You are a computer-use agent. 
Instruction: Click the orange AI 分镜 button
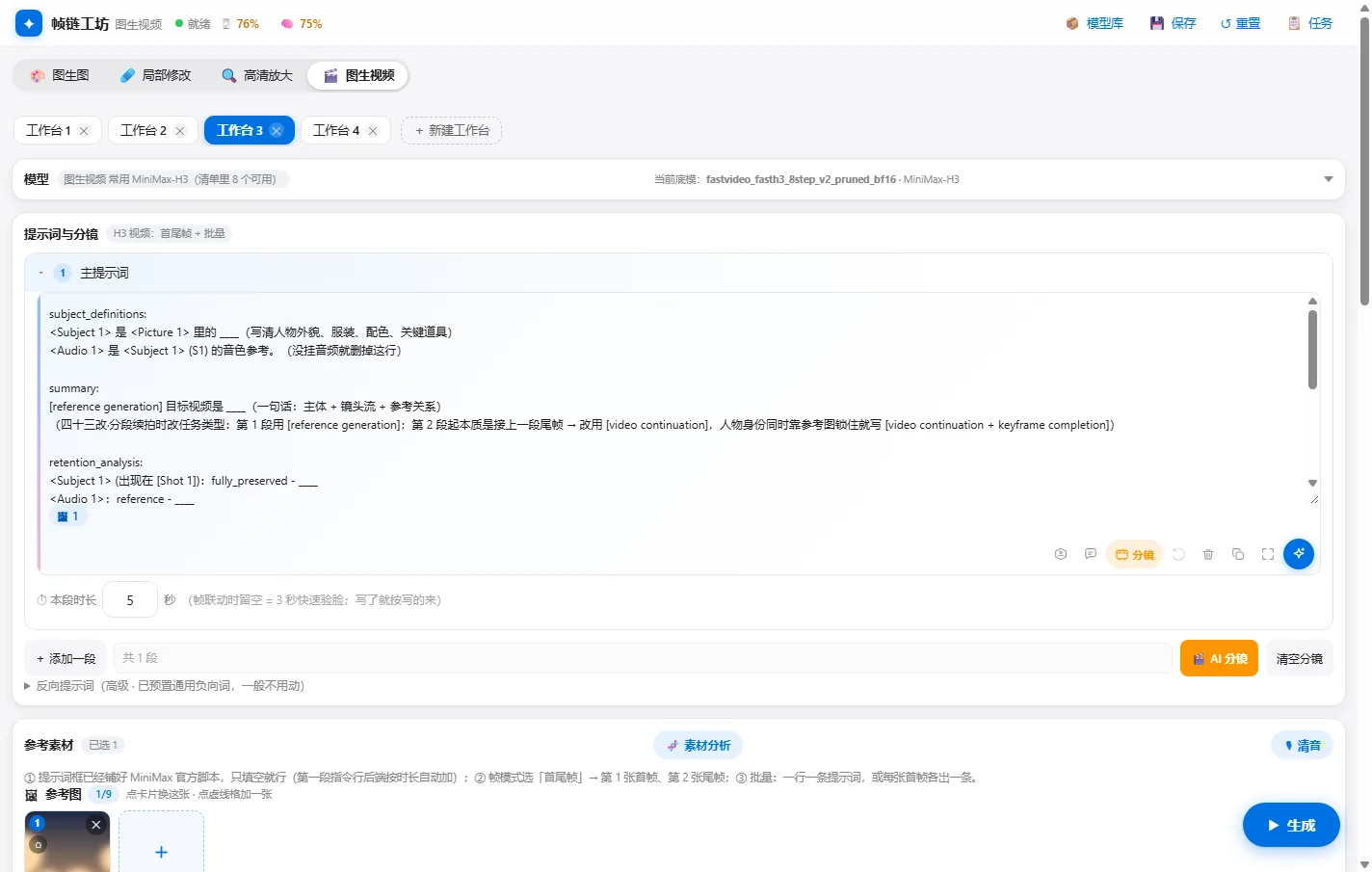click(1219, 659)
